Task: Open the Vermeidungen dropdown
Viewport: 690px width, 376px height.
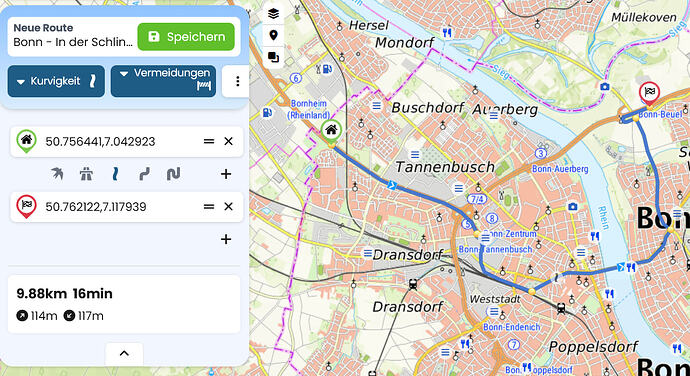Action: [x=163, y=81]
